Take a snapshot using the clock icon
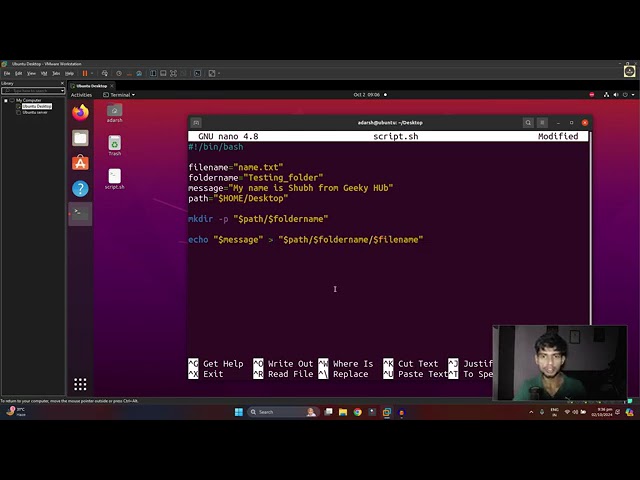Image resolution: width=640 pixels, height=480 pixels. [119, 73]
